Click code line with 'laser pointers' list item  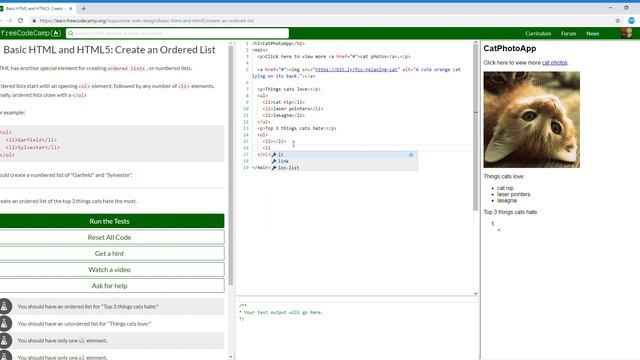[x=293, y=109]
